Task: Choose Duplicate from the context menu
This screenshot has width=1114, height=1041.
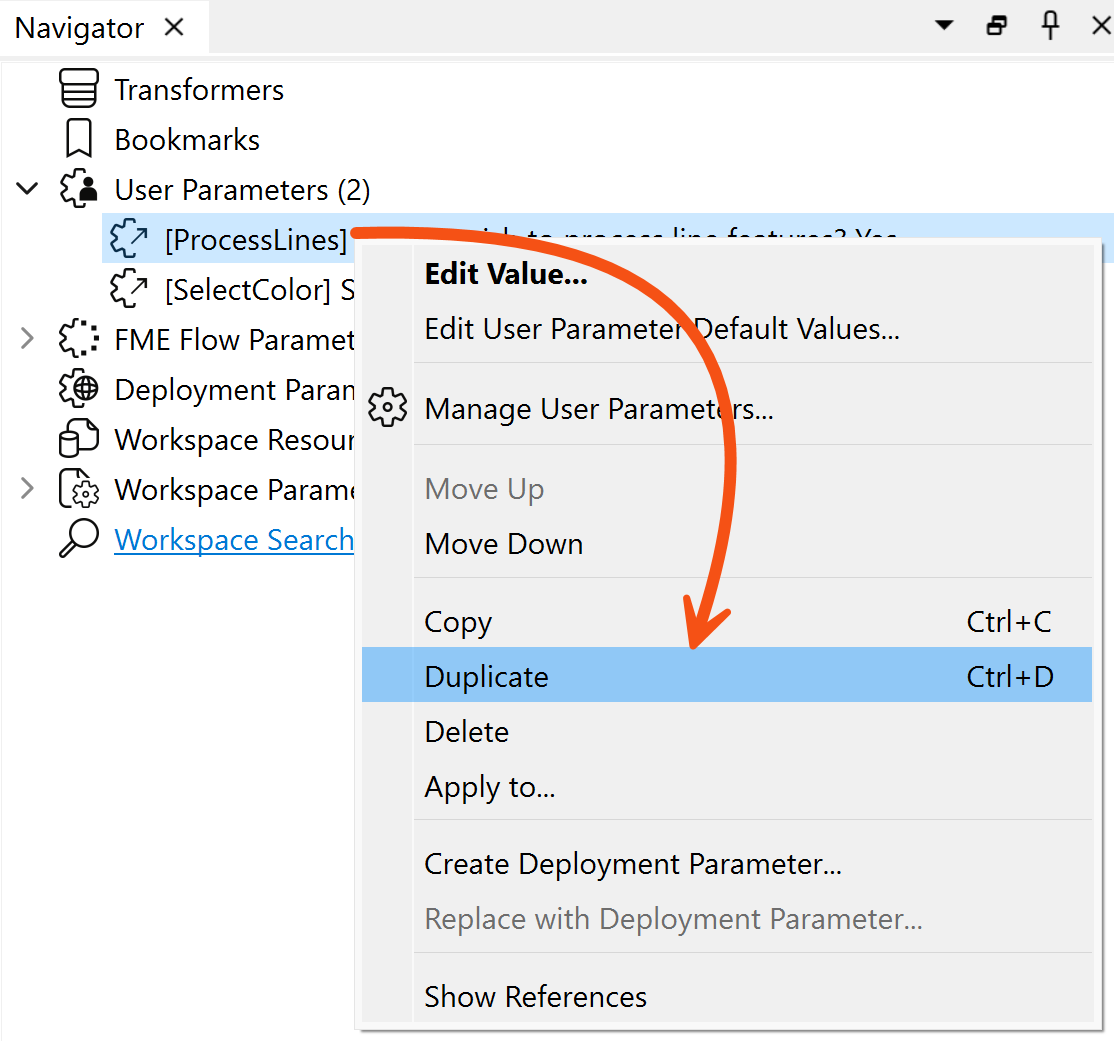Action: click(486, 676)
